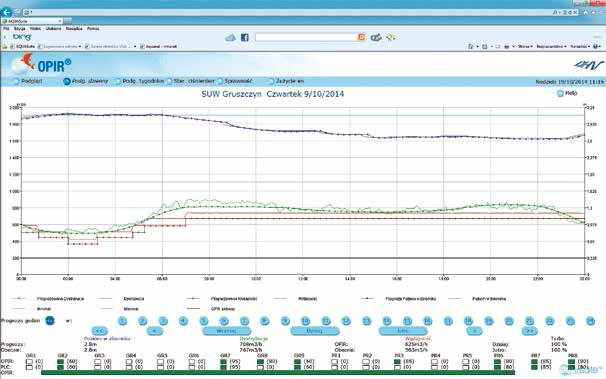The image size is (606, 379).
Task: Open the Help icon near the chart title
Action: point(560,93)
